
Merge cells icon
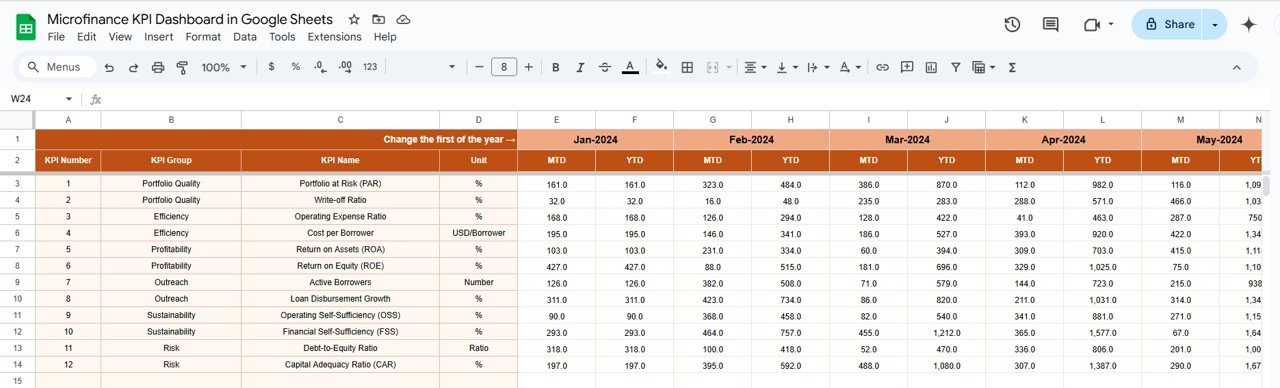712,67
